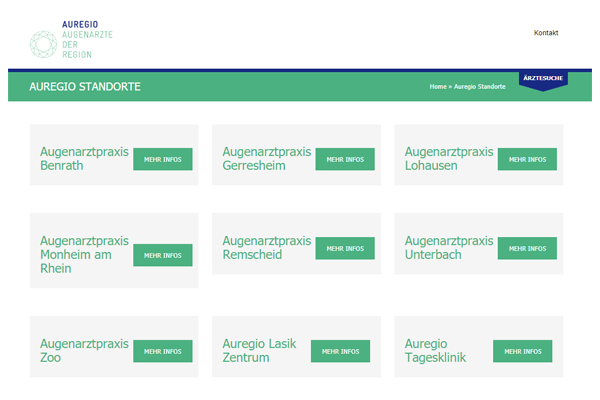Click the Auregio diamond logo icon
The image size is (600, 400).
[x=43, y=44]
